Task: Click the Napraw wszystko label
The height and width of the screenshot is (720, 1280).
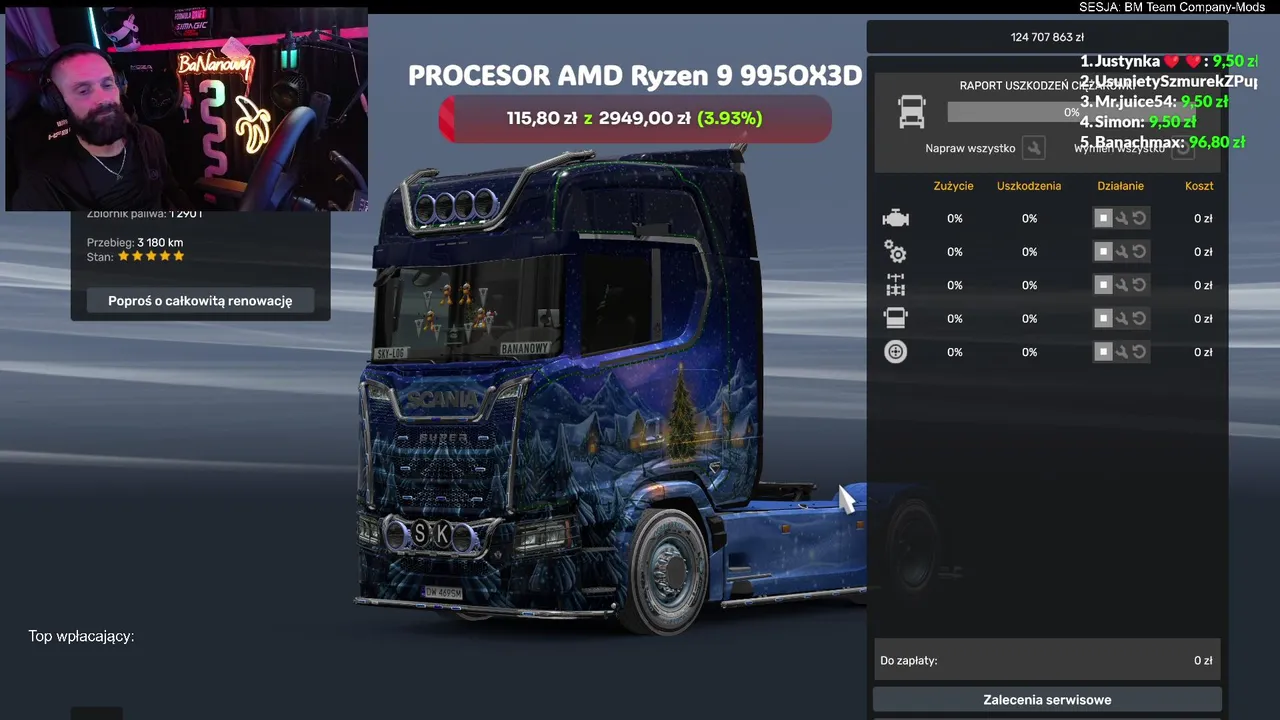Action: coord(970,148)
